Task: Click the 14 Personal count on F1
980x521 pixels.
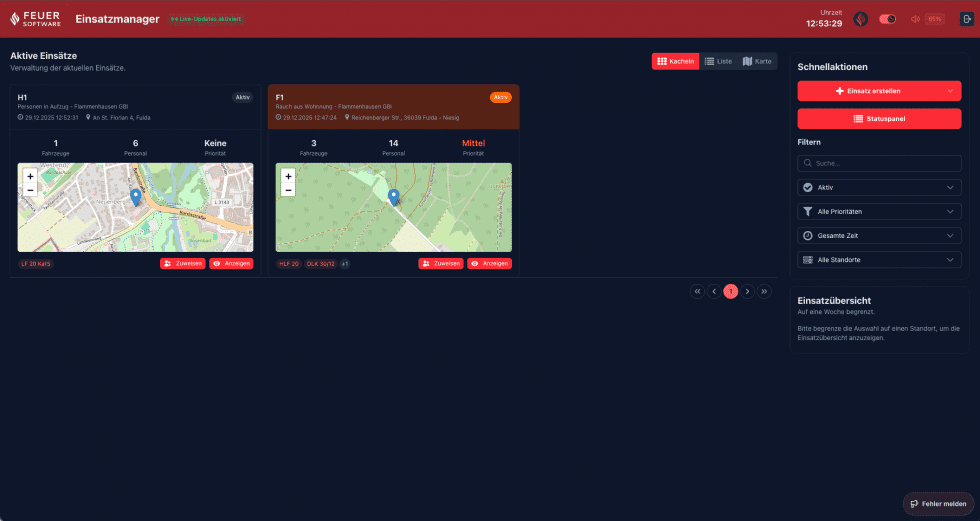Action: [x=394, y=143]
